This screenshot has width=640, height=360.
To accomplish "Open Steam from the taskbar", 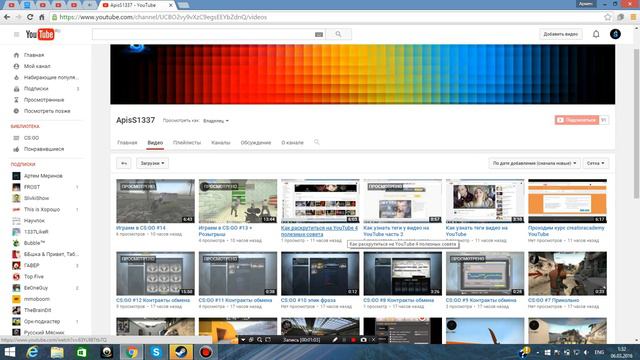I will pos(181,352).
